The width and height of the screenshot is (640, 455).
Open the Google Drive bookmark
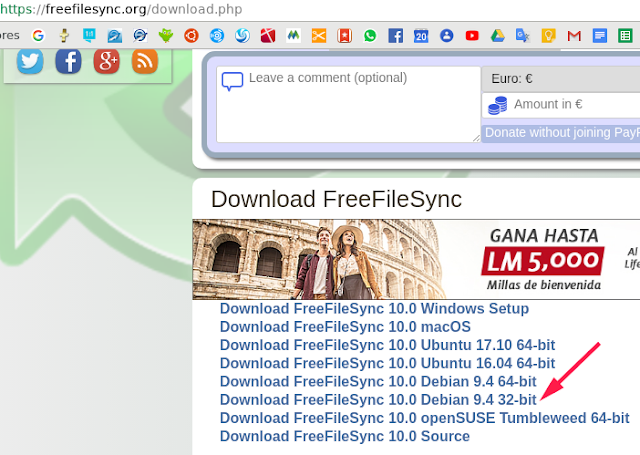click(498, 36)
